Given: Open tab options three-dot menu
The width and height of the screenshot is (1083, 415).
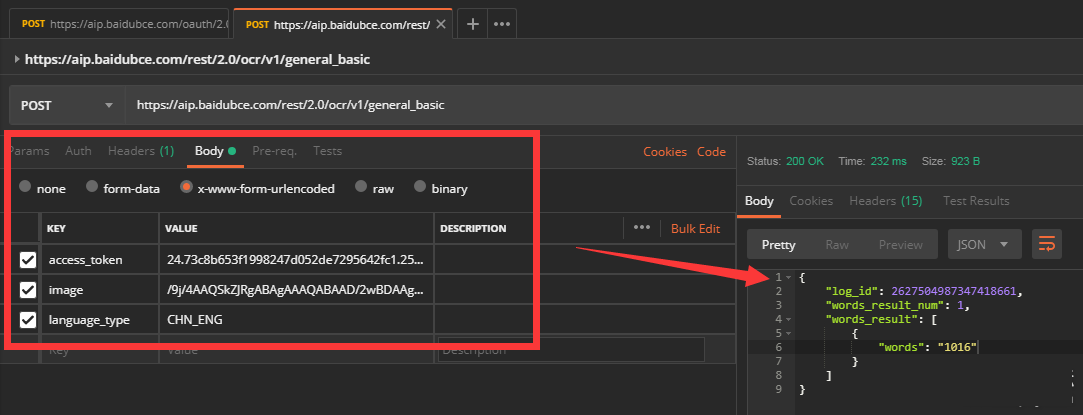Looking at the screenshot, I should coord(502,24).
